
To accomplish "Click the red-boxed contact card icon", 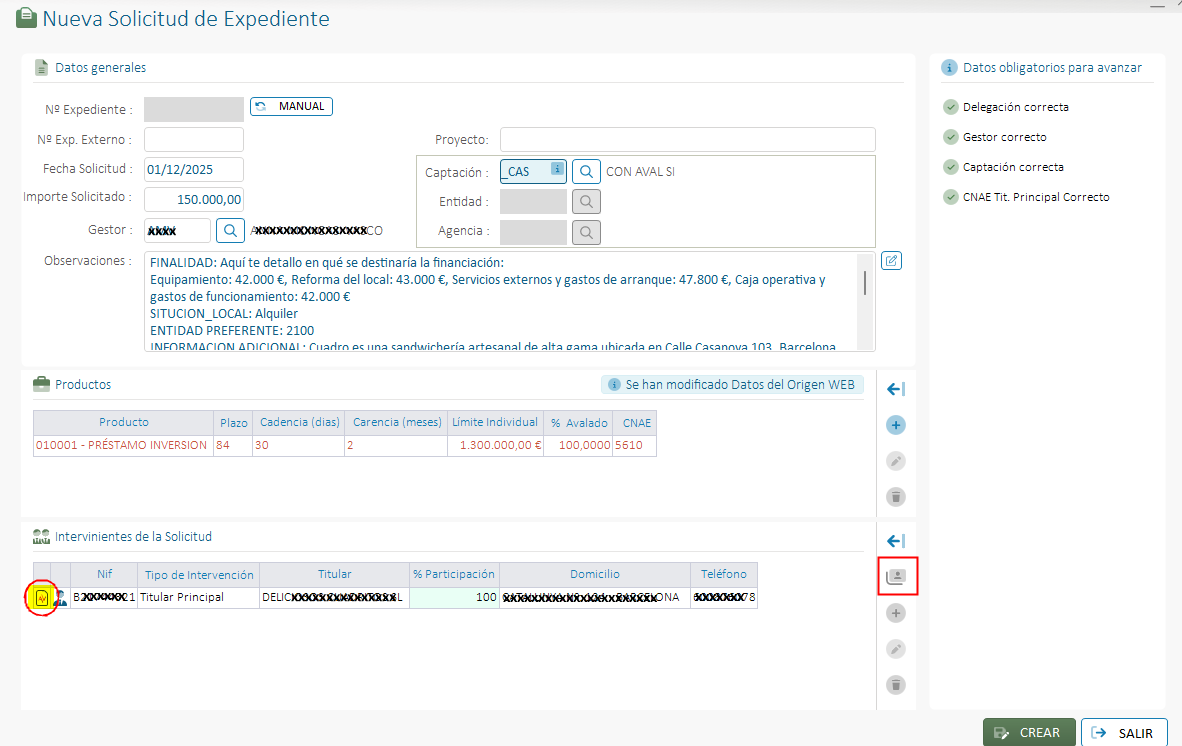I will pos(897,577).
